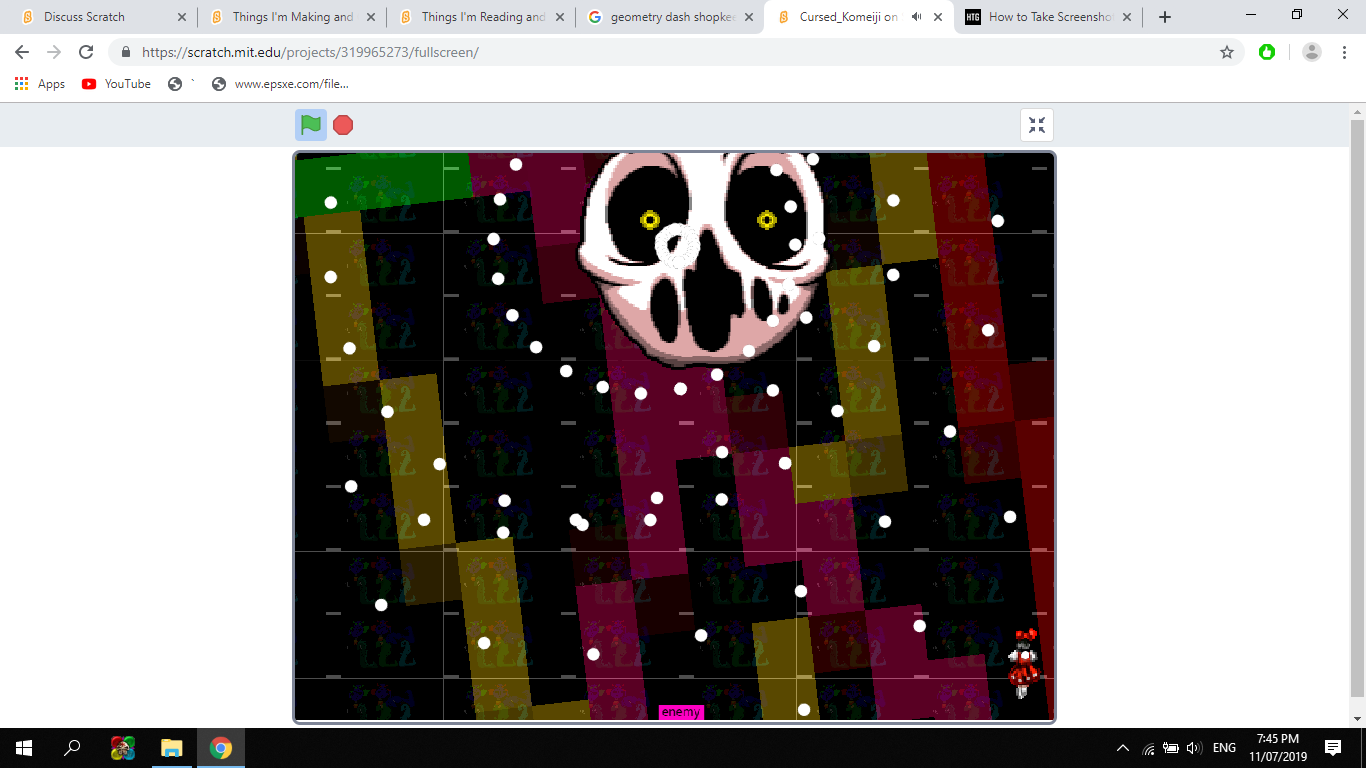Show hidden system tray icons
Image resolution: width=1366 pixels, height=768 pixels.
point(1123,748)
